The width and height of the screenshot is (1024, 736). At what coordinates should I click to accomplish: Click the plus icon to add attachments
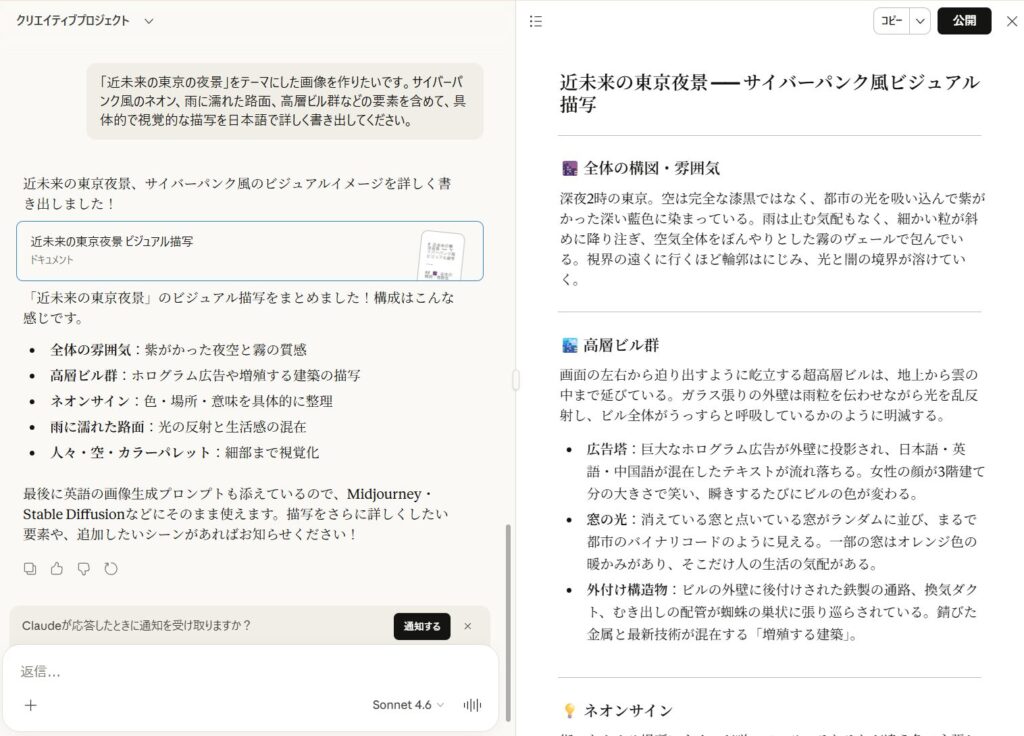[x=31, y=705]
